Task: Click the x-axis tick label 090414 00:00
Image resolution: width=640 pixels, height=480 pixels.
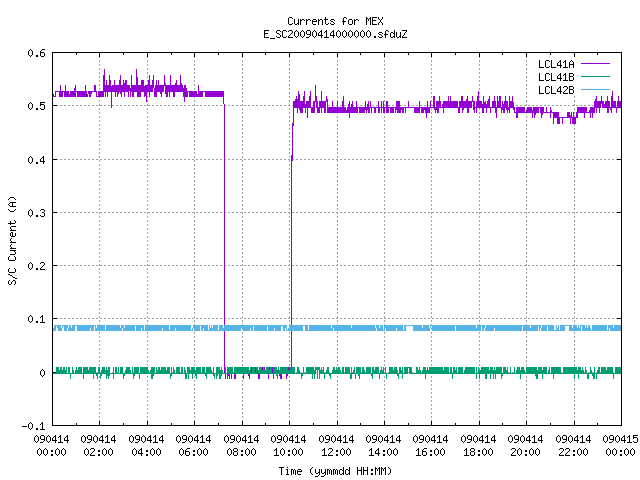Action: [x=51, y=446]
